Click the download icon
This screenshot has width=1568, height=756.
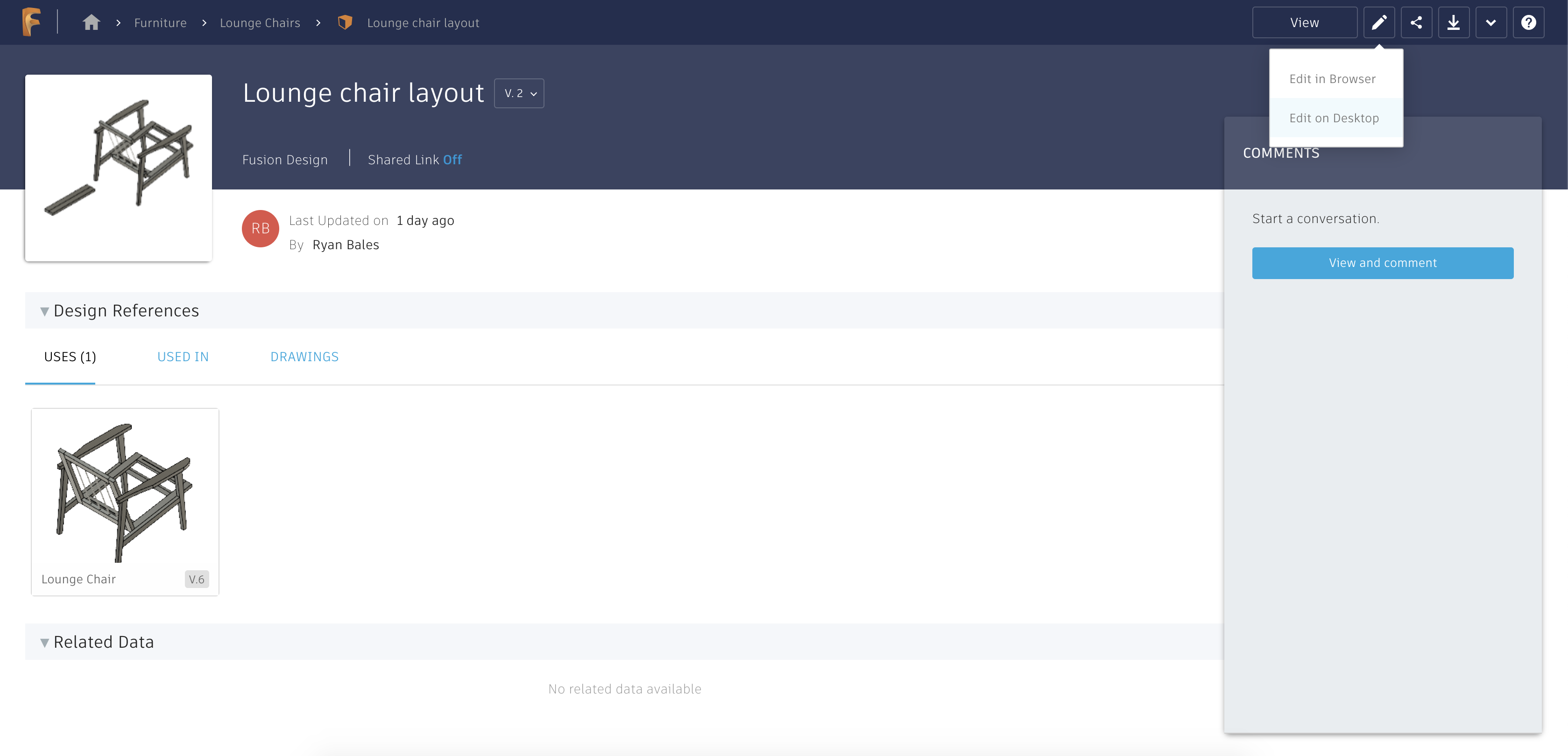[x=1454, y=22]
